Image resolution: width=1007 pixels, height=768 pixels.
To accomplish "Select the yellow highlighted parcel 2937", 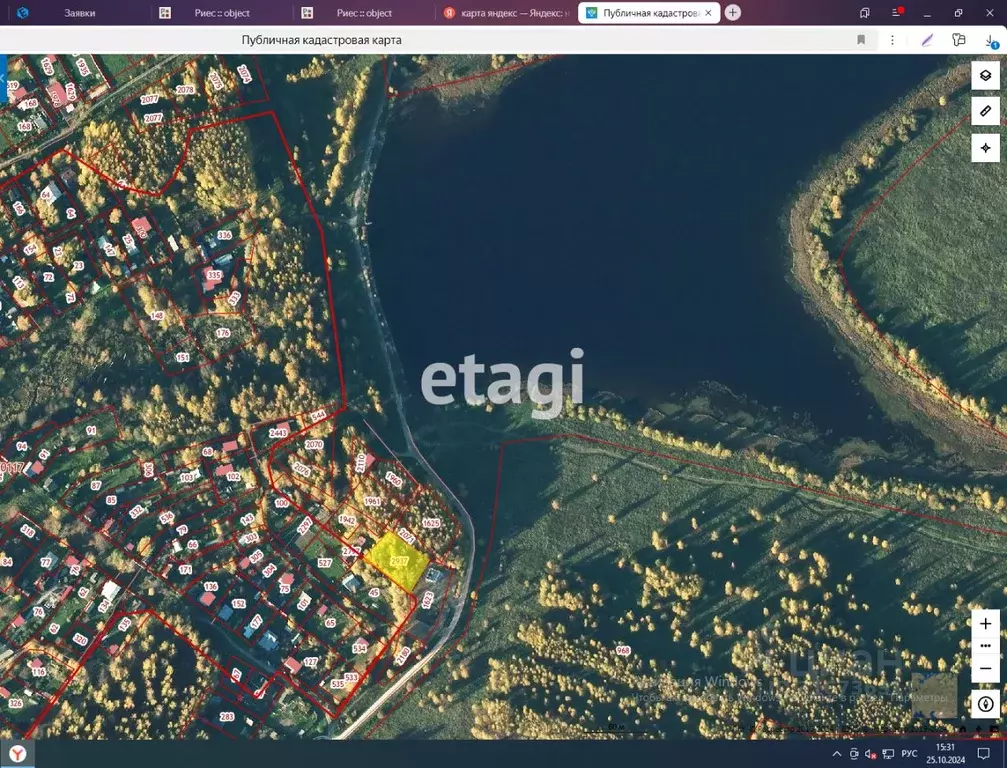I will tap(398, 560).
